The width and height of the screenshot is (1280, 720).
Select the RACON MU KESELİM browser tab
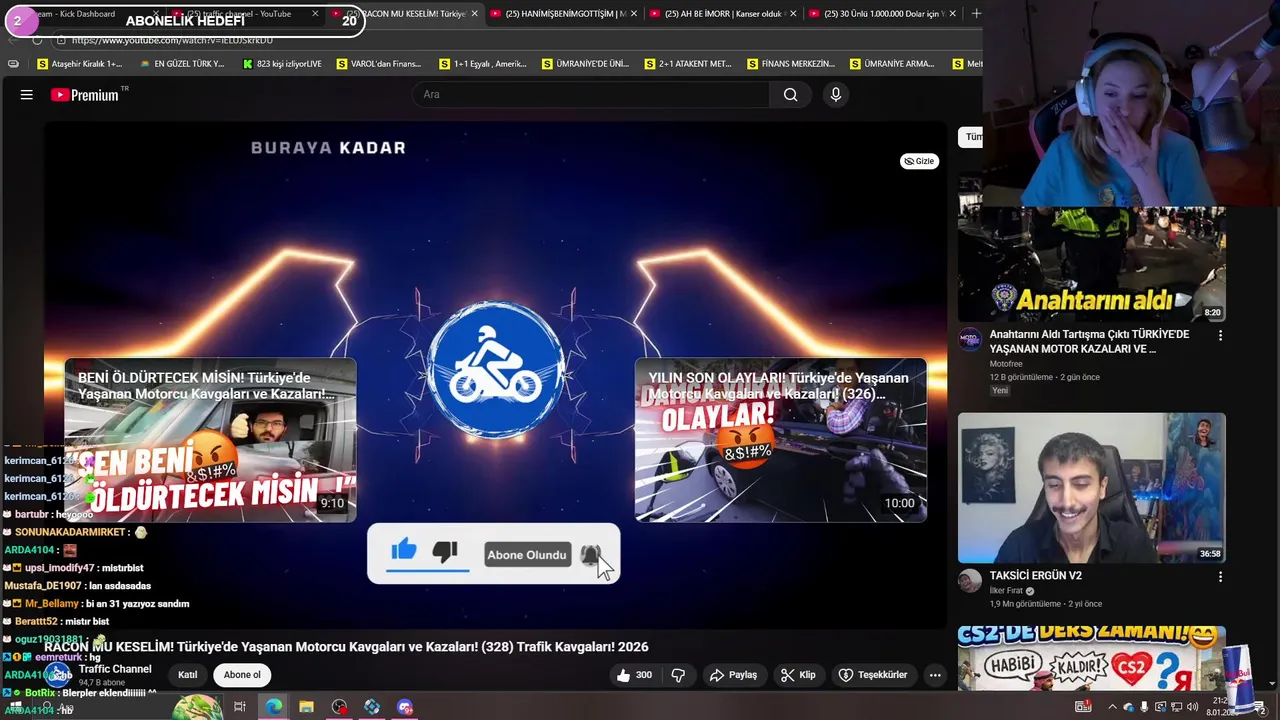tap(405, 14)
